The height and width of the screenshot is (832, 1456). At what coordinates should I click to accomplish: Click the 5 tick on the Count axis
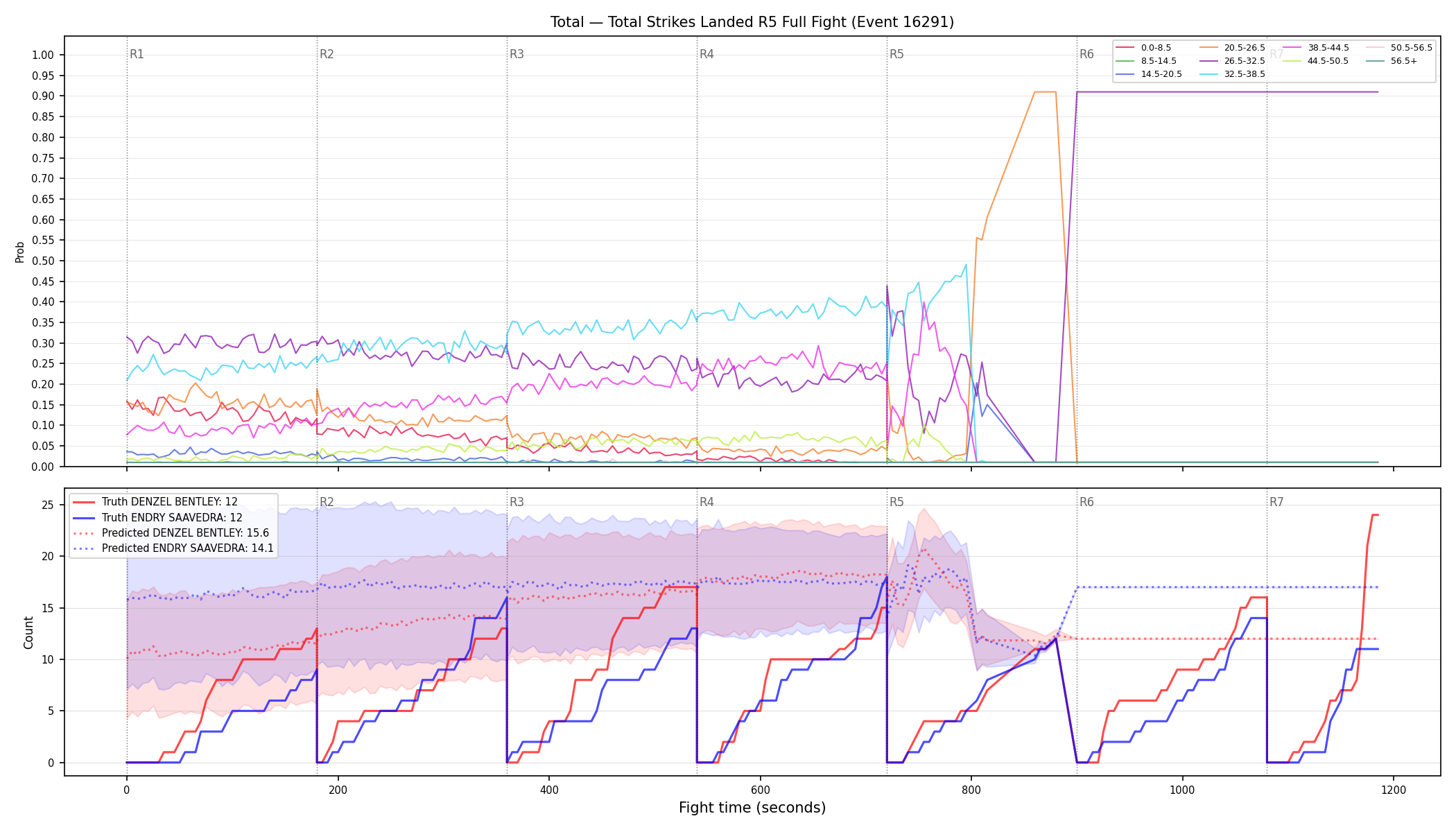51,711
